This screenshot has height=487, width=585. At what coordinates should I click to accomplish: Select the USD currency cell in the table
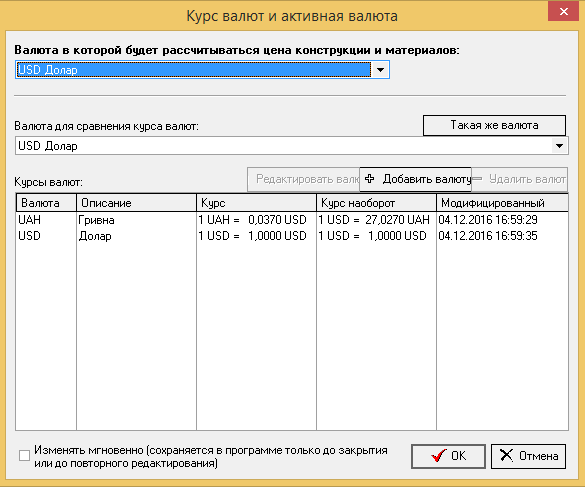click(x=29, y=236)
